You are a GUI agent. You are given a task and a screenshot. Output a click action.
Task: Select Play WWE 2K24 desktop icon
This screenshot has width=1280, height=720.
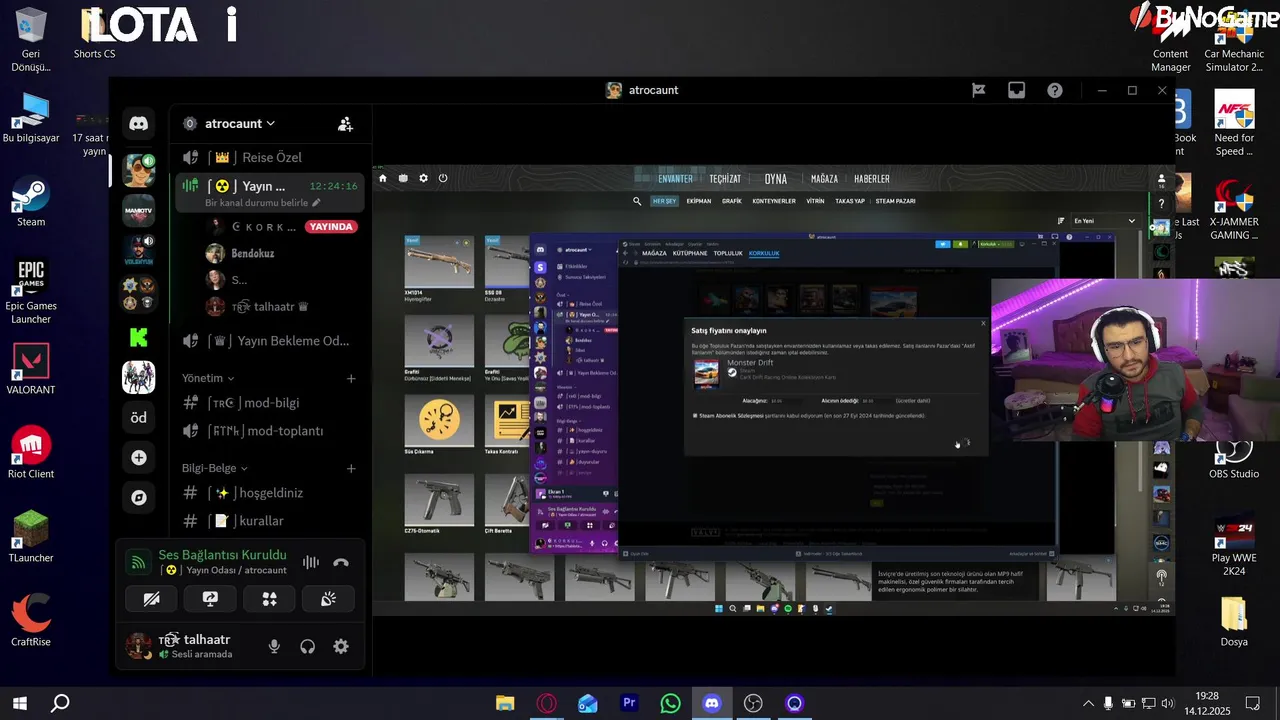1234,546
